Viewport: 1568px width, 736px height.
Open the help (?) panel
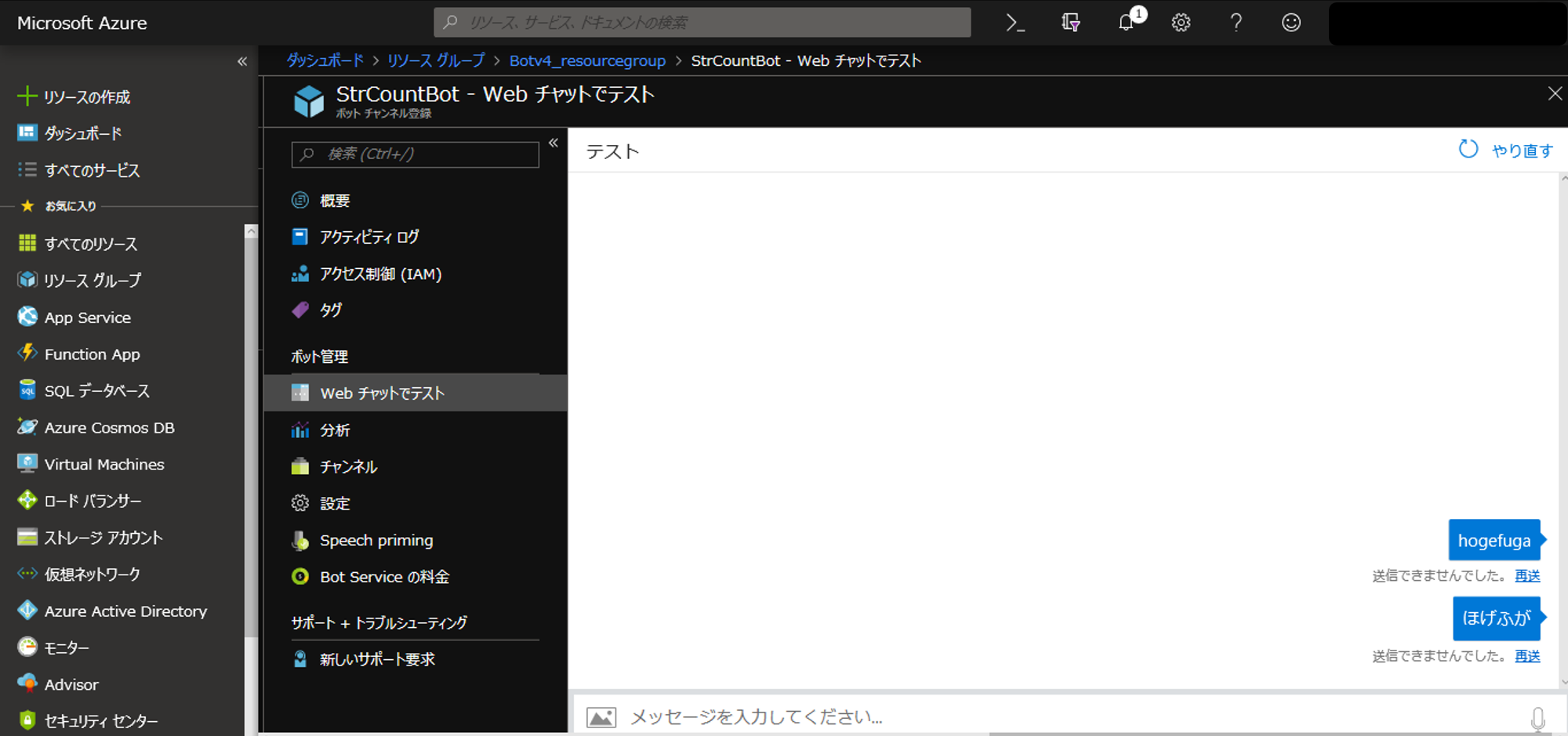click(x=1235, y=22)
